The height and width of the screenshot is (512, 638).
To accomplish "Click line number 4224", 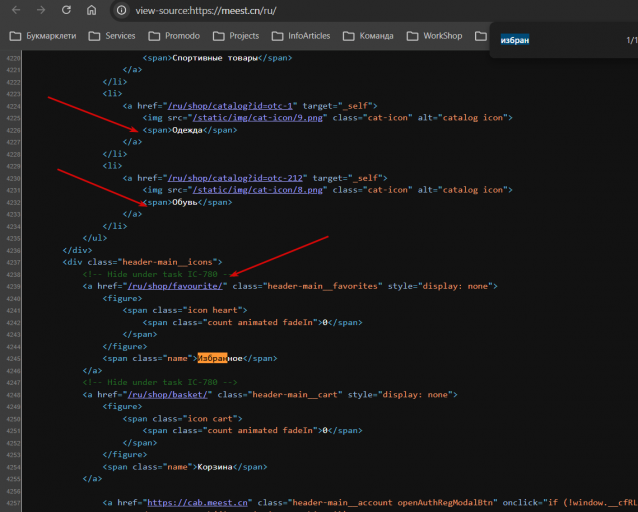I will point(13,107).
